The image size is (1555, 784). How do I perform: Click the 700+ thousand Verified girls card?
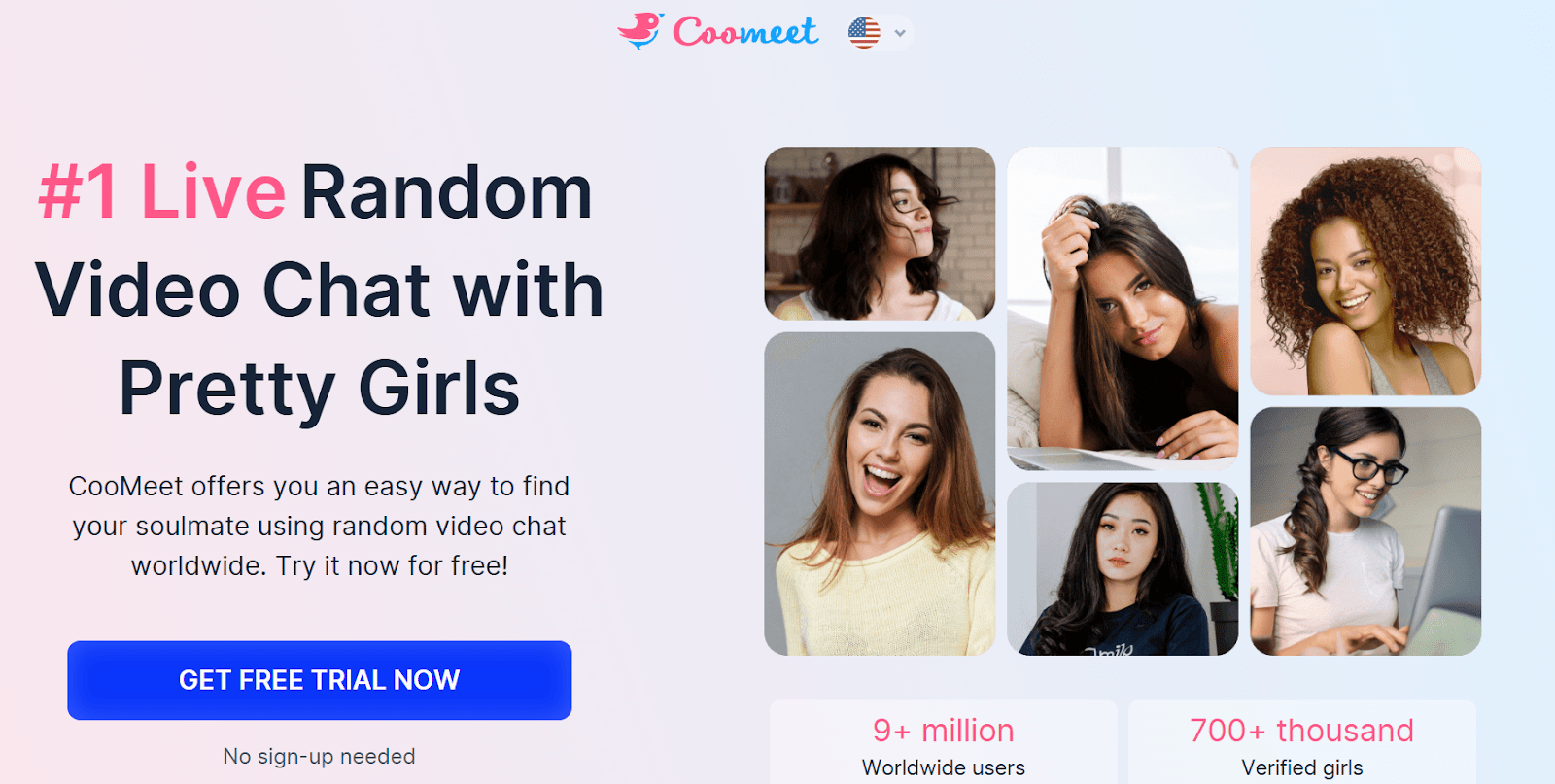tap(1302, 743)
